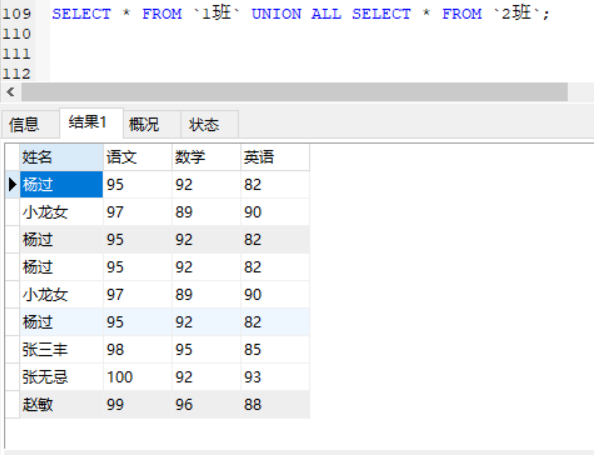Click the row selector beside 张三丰

12,349
